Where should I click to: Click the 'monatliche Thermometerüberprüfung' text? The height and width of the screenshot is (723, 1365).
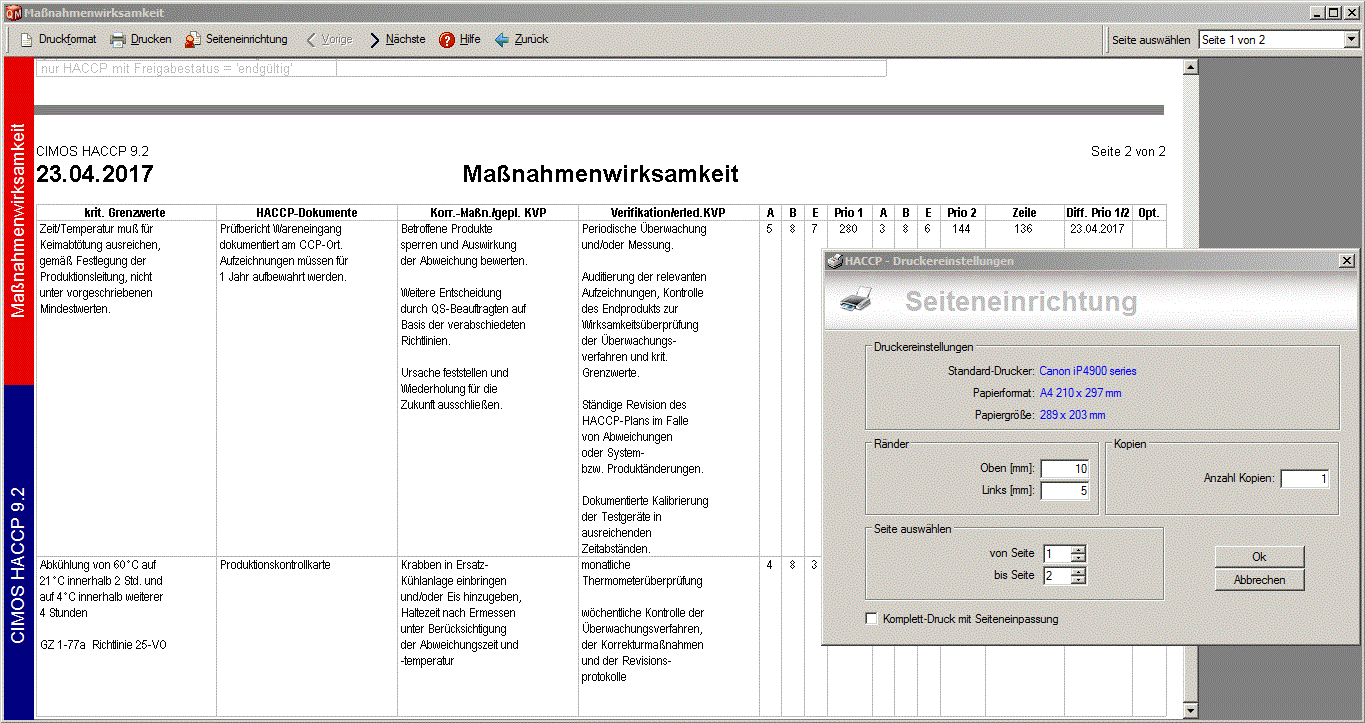click(642, 573)
